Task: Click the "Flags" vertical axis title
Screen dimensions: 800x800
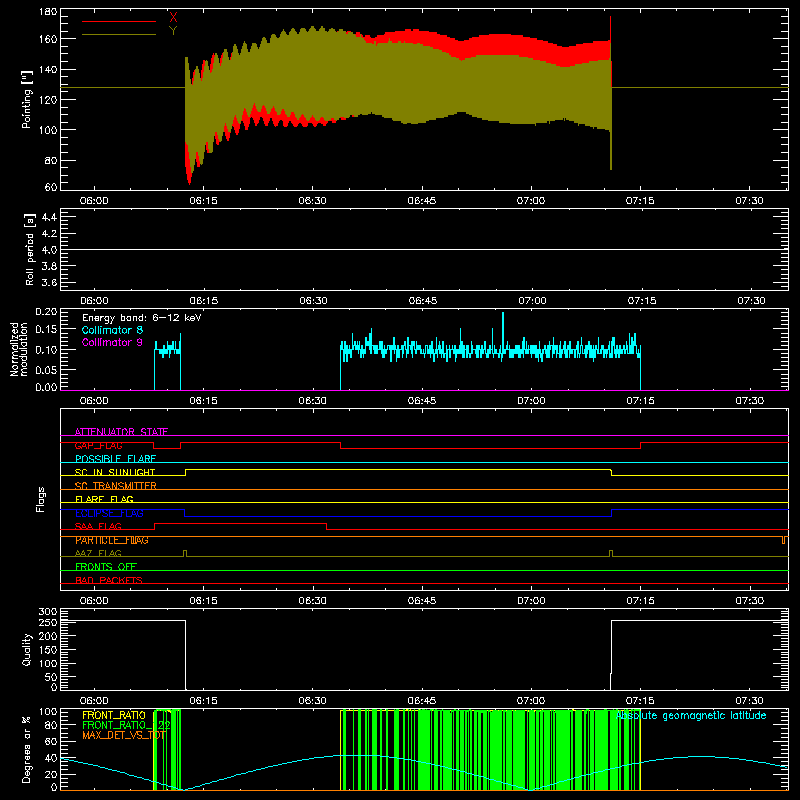Action: coord(40,499)
